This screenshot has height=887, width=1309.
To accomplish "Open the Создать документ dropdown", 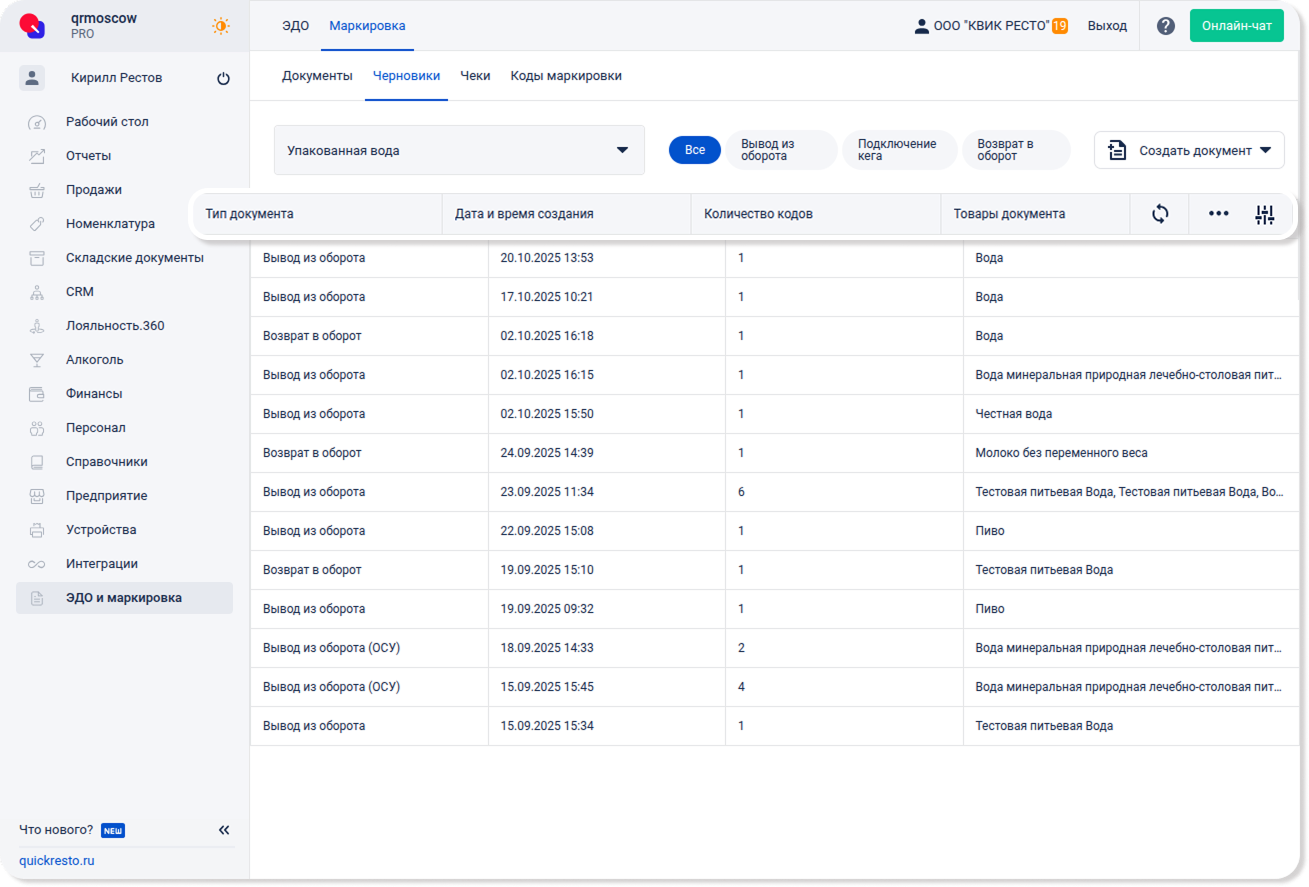I will [x=1189, y=150].
